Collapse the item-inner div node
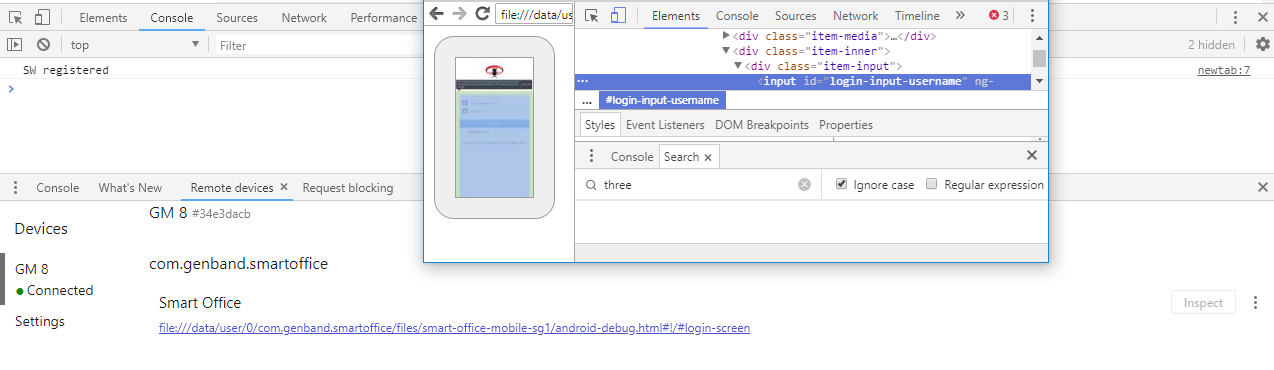Image resolution: width=1274 pixels, height=370 pixels. (727, 51)
